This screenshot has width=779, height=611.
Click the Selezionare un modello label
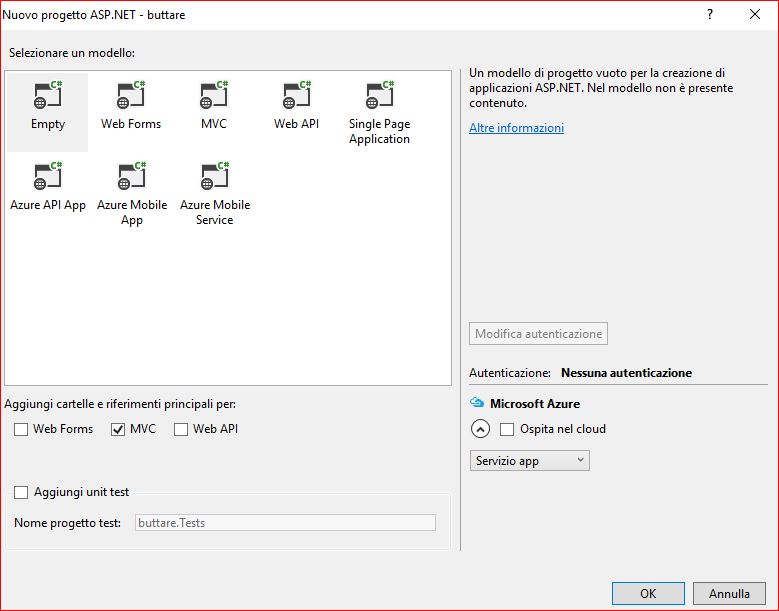[72, 53]
